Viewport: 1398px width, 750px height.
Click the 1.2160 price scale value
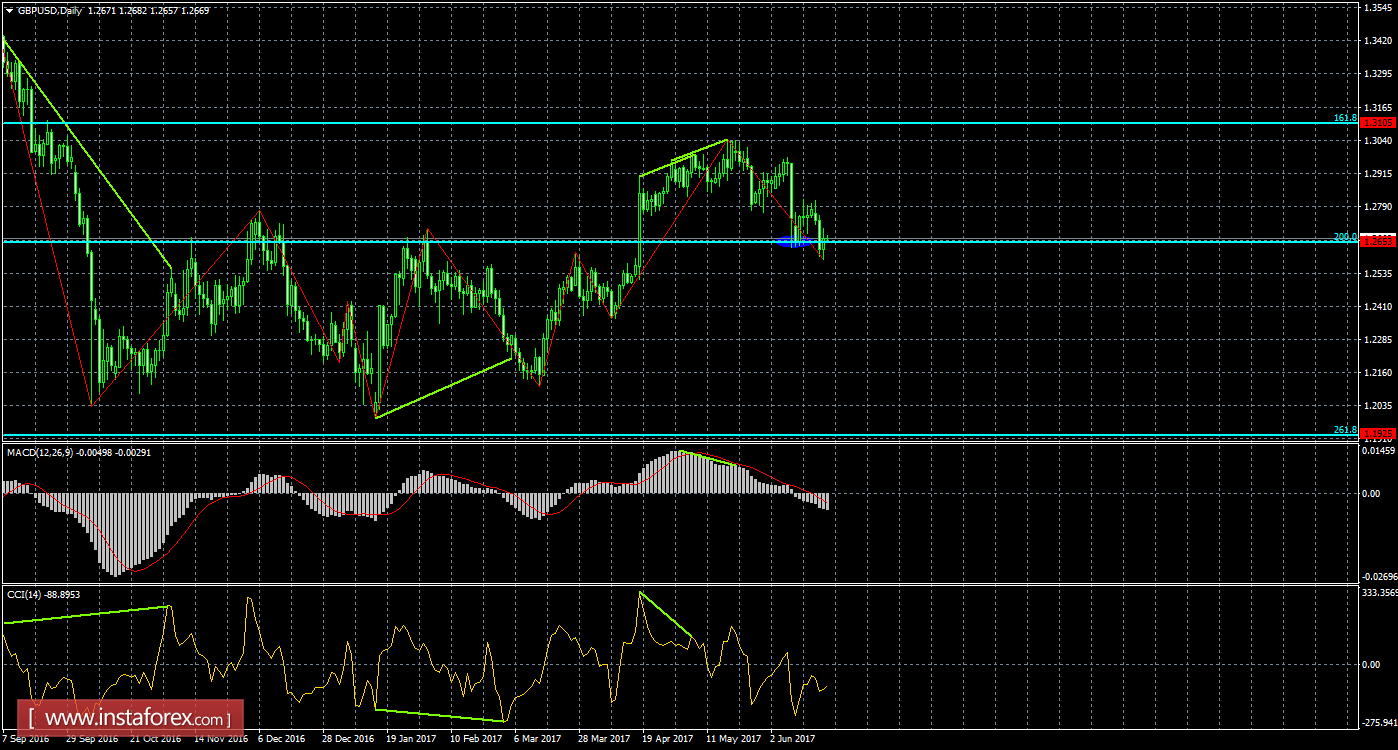click(1379, 373)
